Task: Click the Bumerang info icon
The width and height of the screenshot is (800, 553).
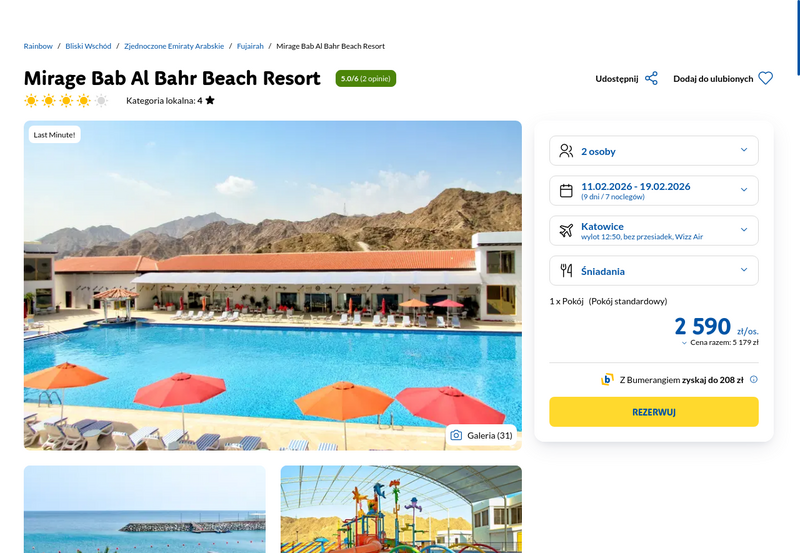Action: pos(754,380)
